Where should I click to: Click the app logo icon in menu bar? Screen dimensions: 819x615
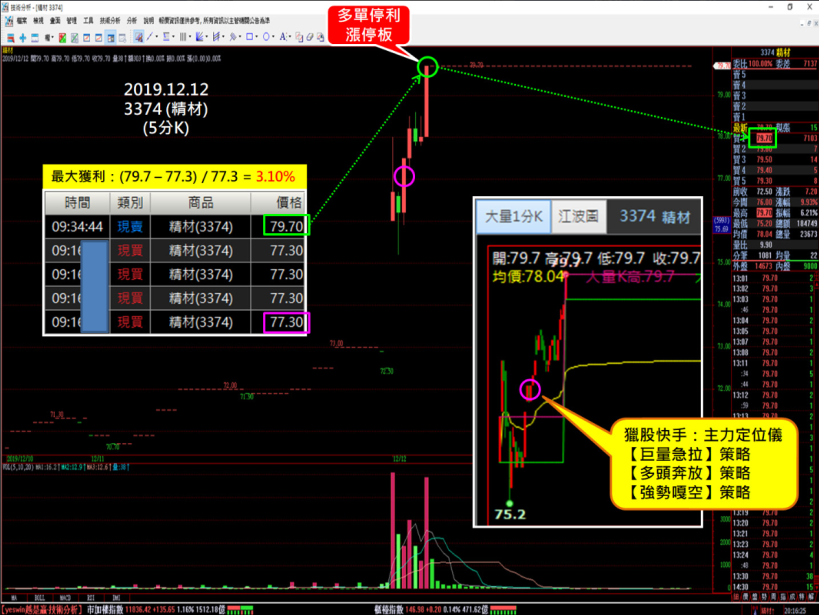coord(9,21)
